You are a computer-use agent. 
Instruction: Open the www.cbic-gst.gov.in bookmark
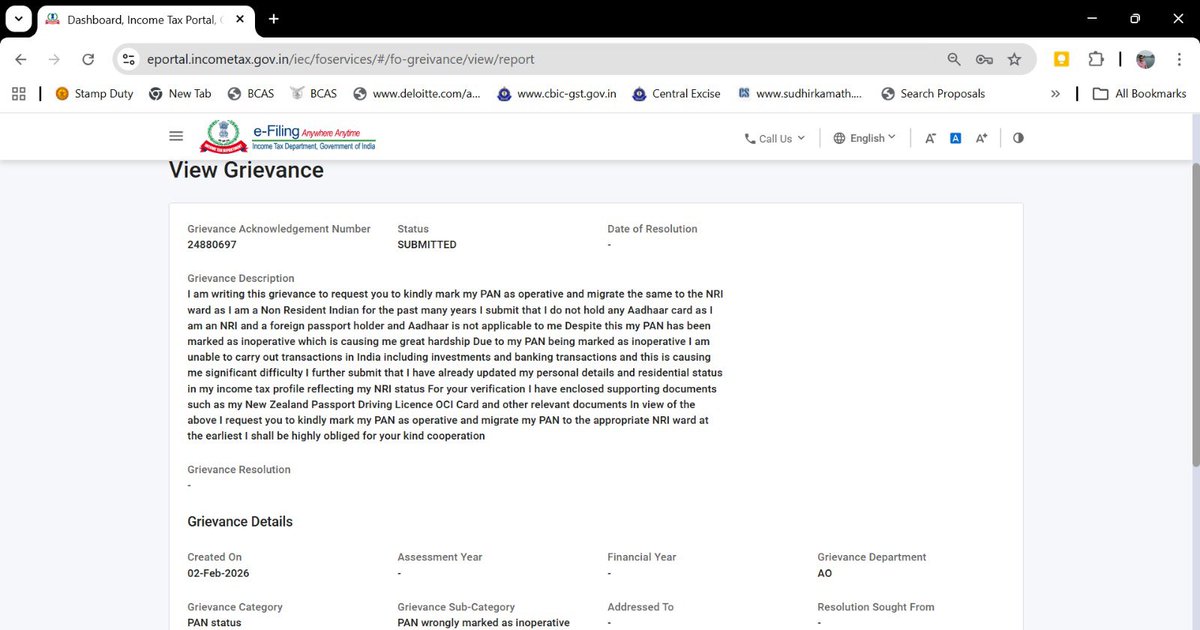556,93
